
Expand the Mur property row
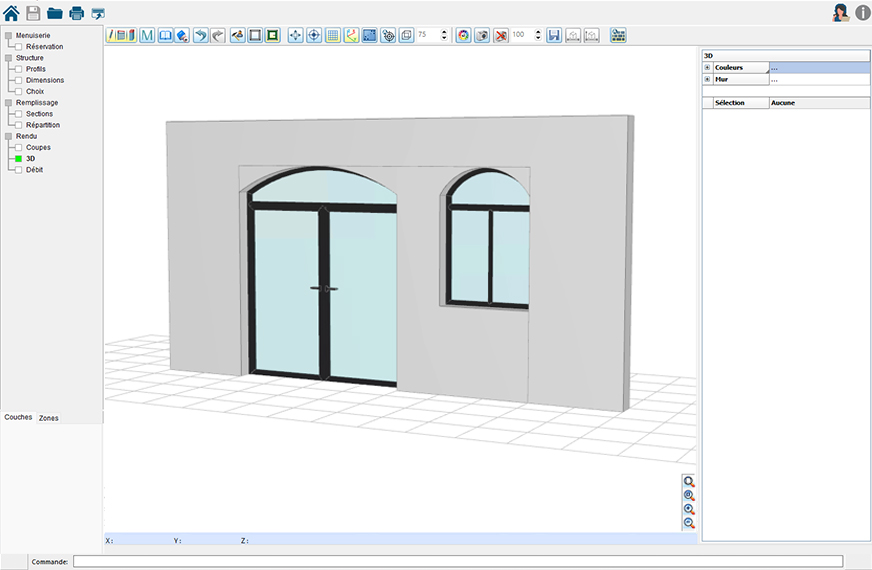point(707,79)
